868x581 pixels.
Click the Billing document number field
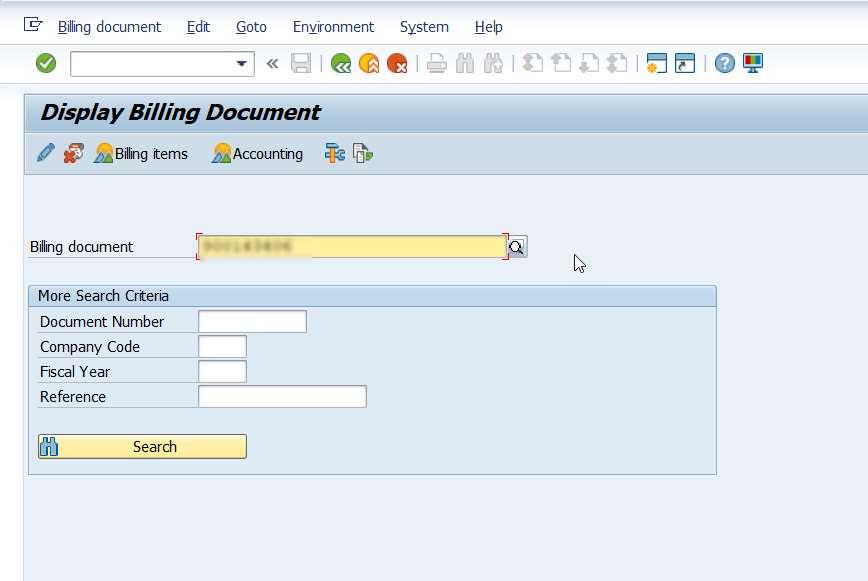coord(352,246)
